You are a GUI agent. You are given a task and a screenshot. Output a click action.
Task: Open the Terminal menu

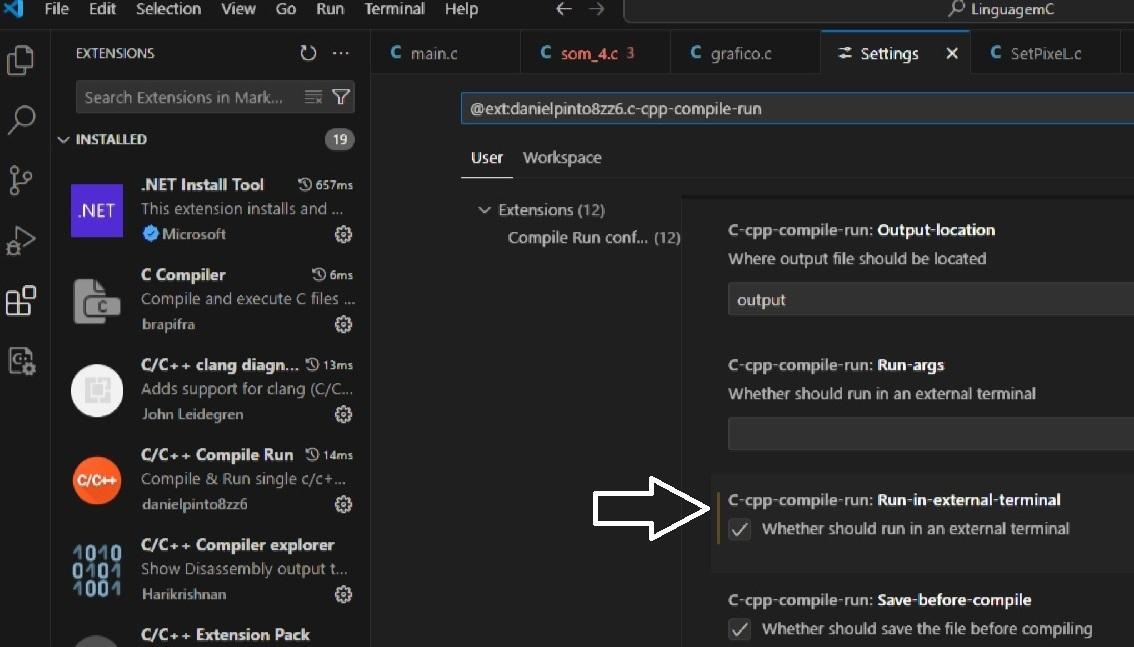click(394, 9)
